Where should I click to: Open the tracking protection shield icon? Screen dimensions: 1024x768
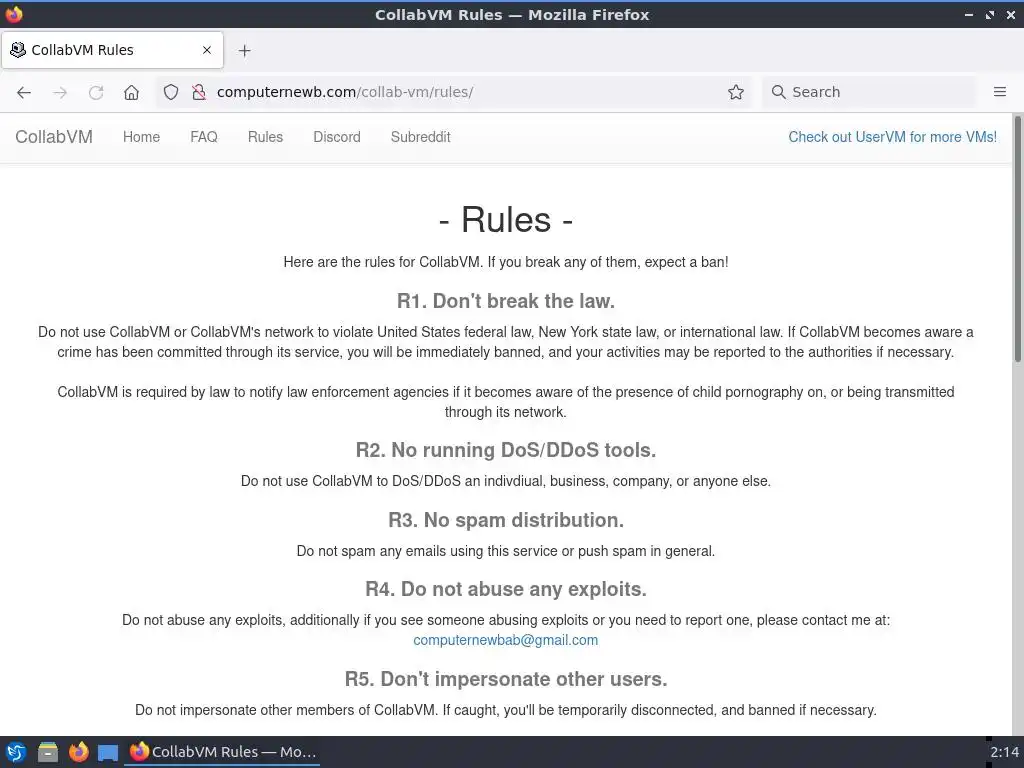click(x=170, y=92)
